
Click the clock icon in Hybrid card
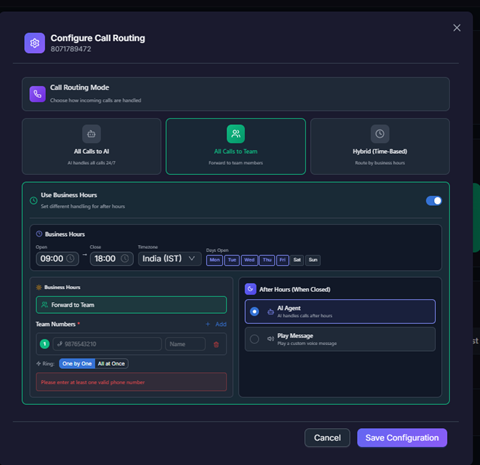[x=380, y=134]
